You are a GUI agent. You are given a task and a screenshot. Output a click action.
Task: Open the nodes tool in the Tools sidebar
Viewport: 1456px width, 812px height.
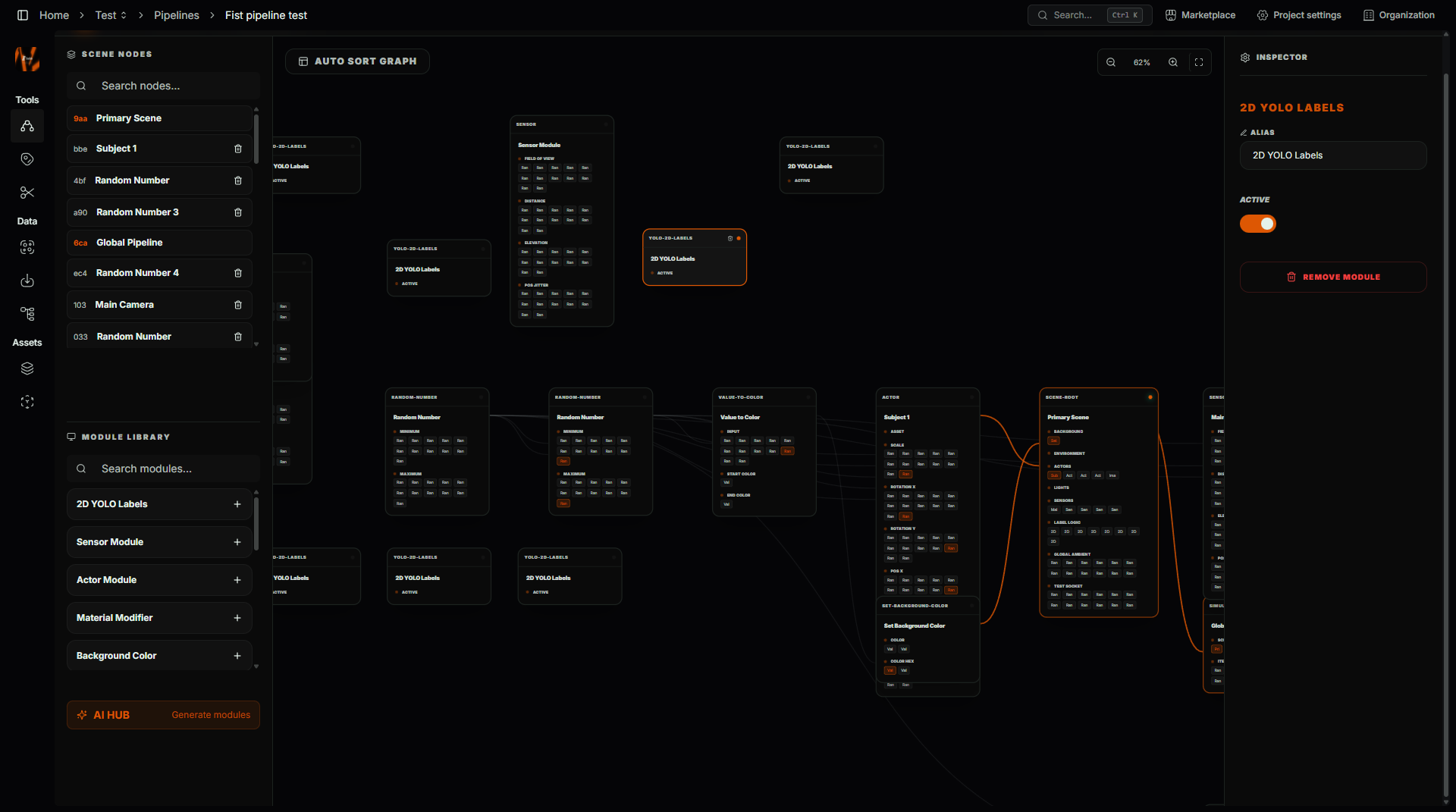pos(27,126)
